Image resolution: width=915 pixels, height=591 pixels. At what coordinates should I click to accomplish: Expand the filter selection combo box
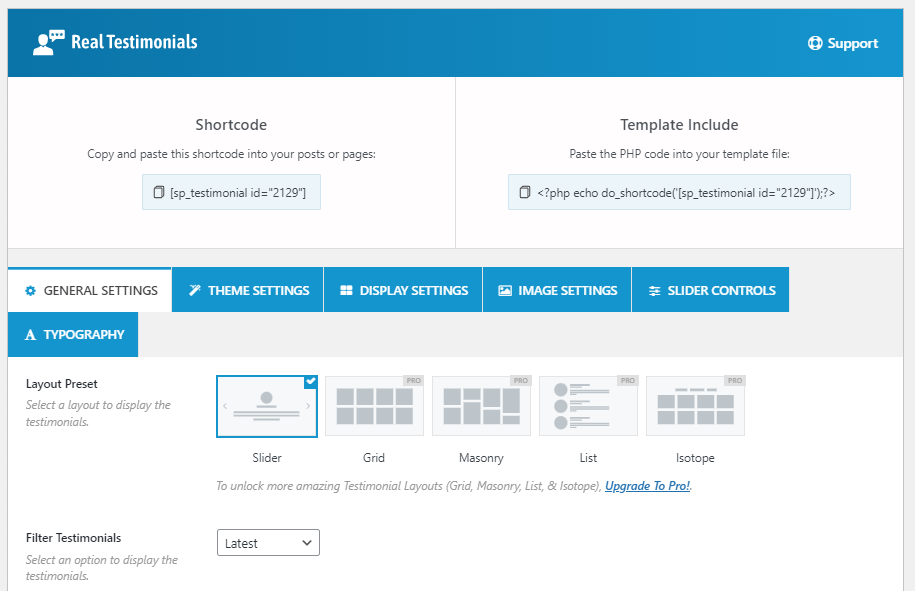point(308,542)
